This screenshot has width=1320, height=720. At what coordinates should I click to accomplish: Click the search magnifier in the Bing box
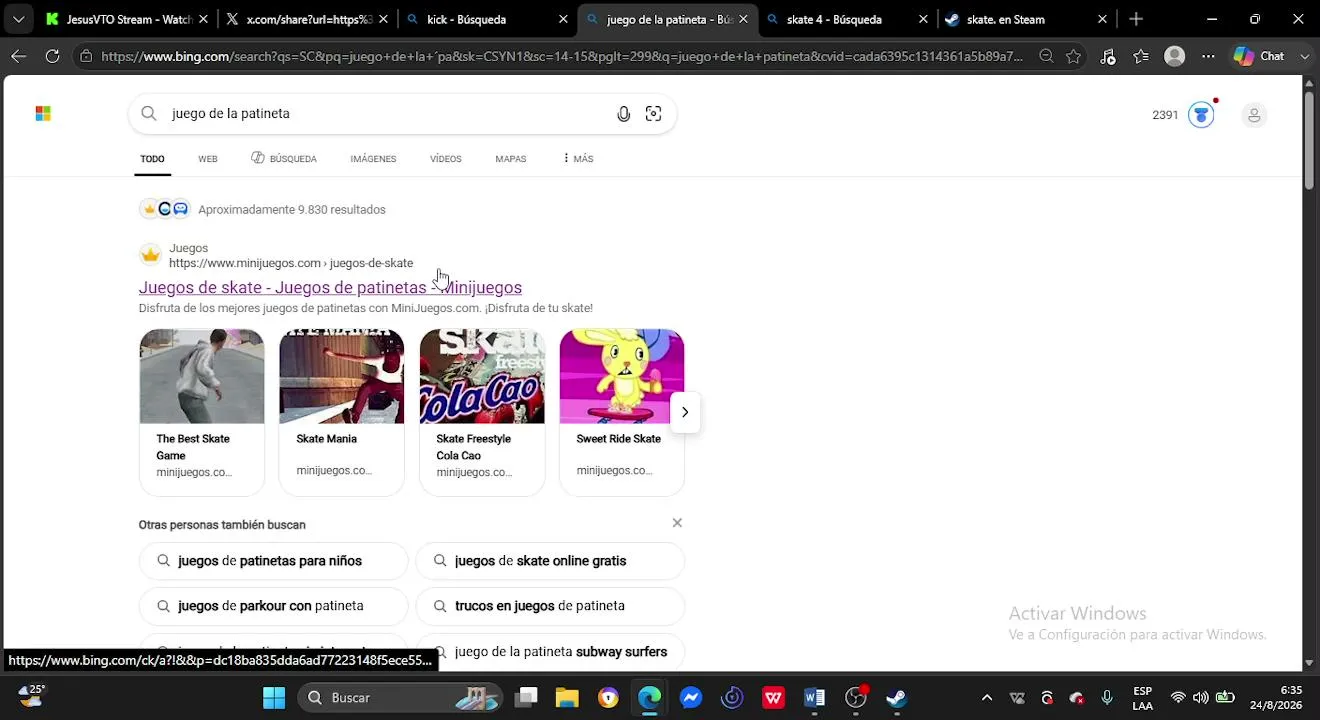coord(149,114)
